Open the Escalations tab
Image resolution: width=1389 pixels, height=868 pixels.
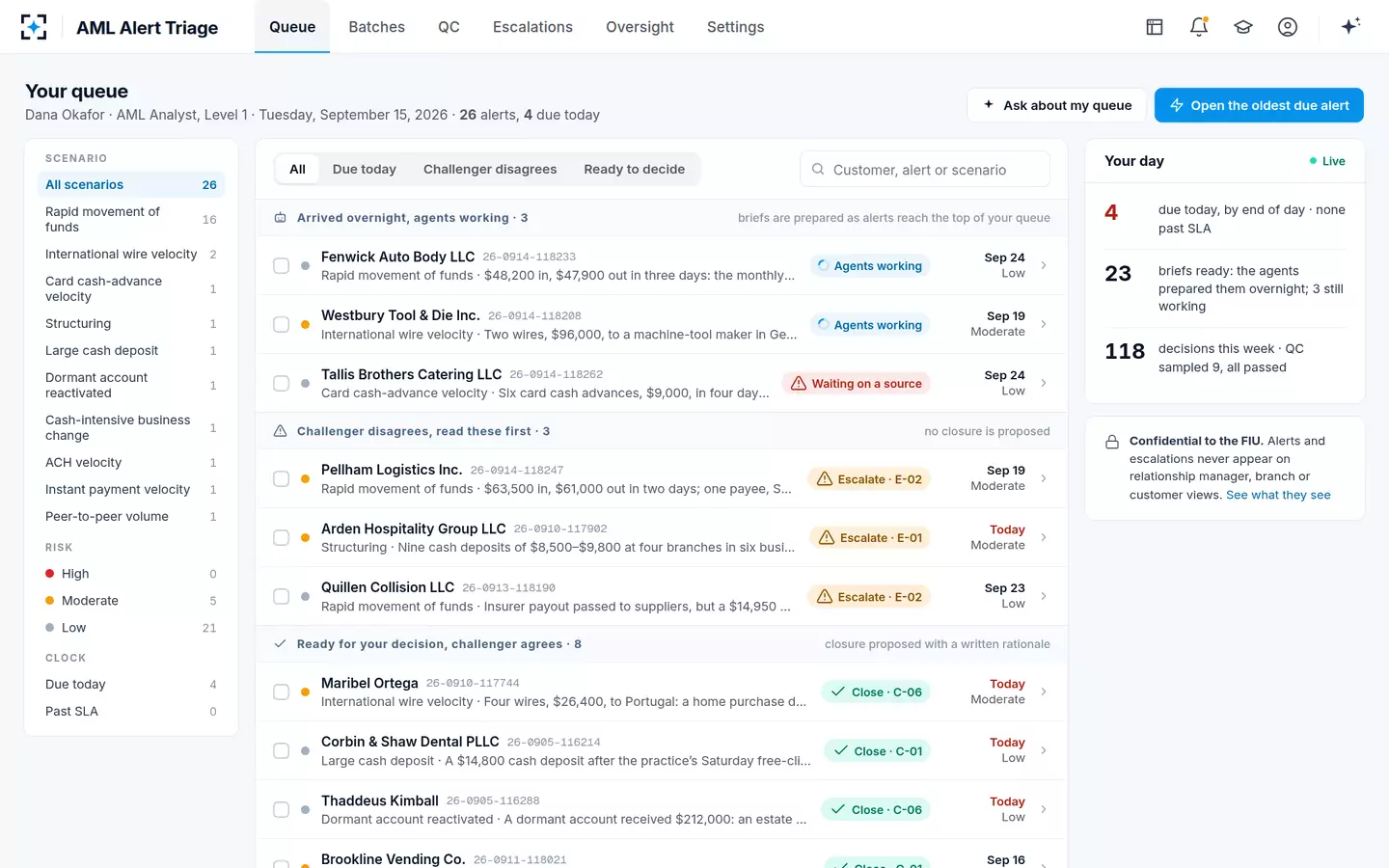(x=532, y=27)
